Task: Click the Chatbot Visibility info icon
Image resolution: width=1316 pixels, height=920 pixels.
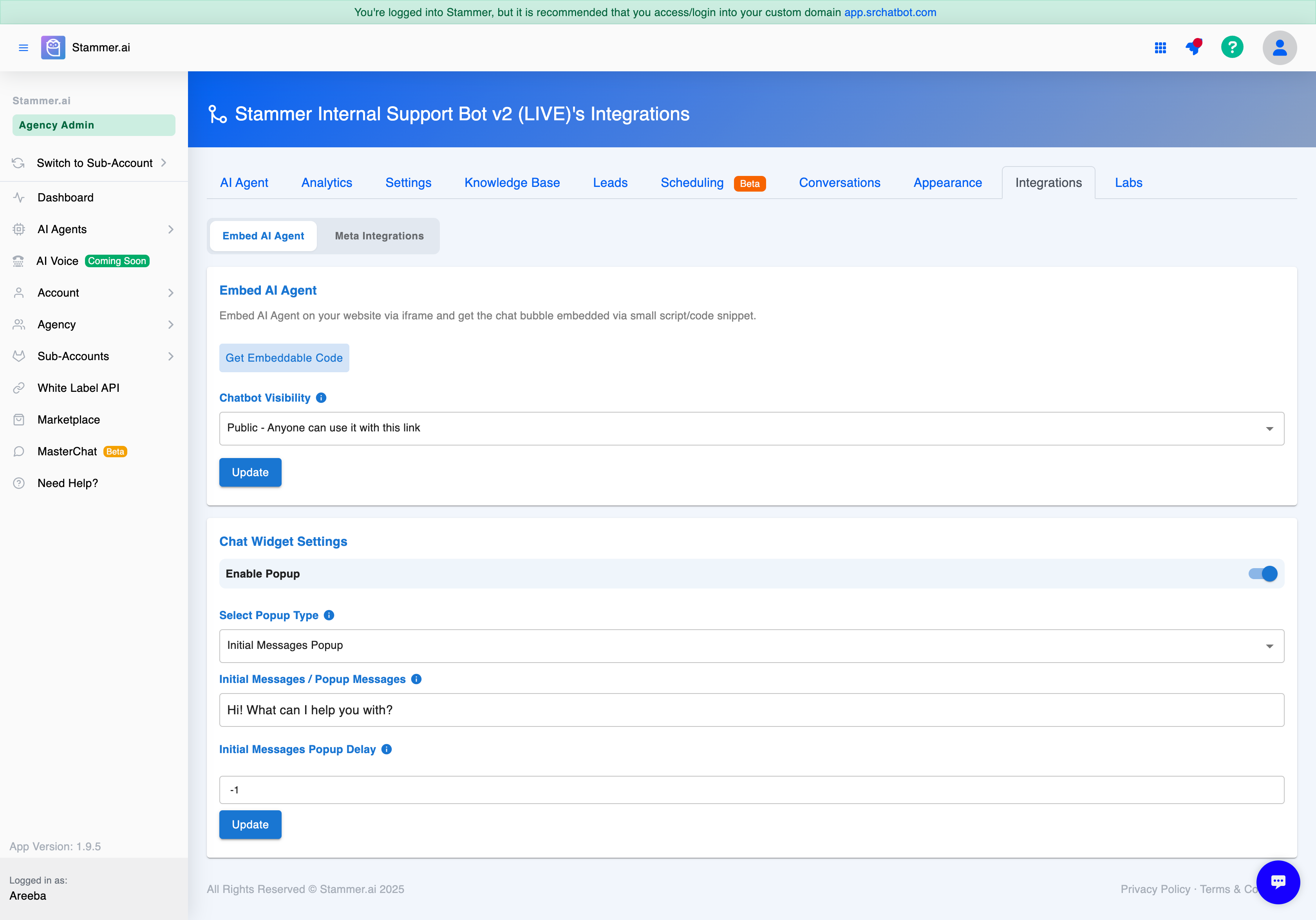Action: [321, 398]
